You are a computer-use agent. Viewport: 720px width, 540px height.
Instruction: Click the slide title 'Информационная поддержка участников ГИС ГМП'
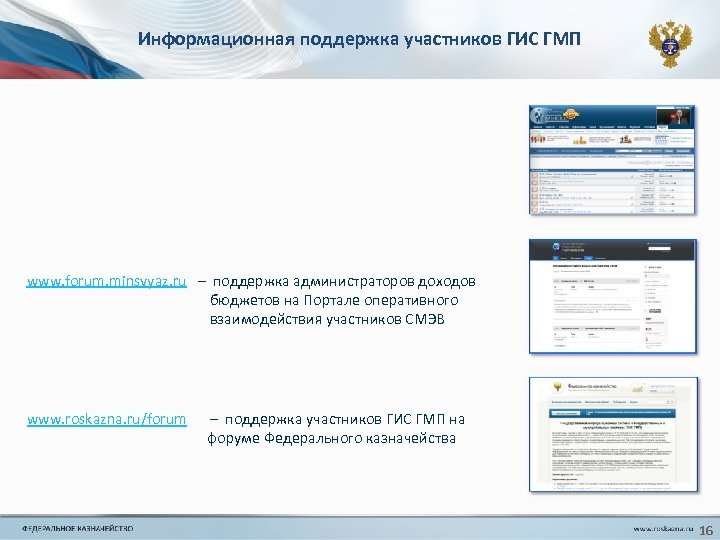[359, 39]
